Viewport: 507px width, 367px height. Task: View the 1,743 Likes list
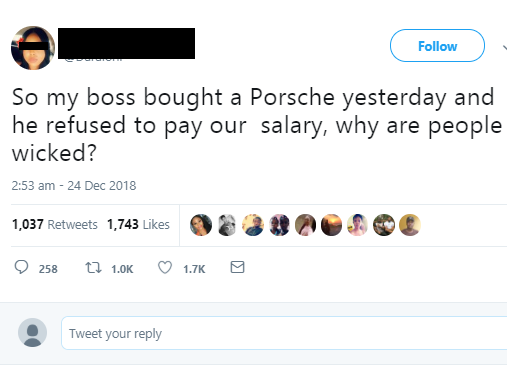pos(138,224)
